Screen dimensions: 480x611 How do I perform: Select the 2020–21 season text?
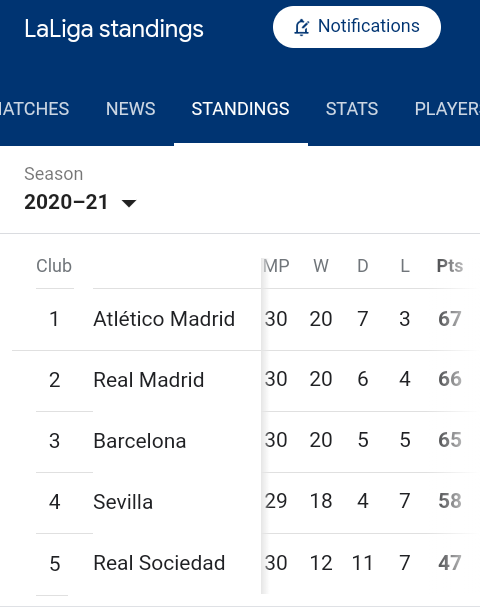66,202
